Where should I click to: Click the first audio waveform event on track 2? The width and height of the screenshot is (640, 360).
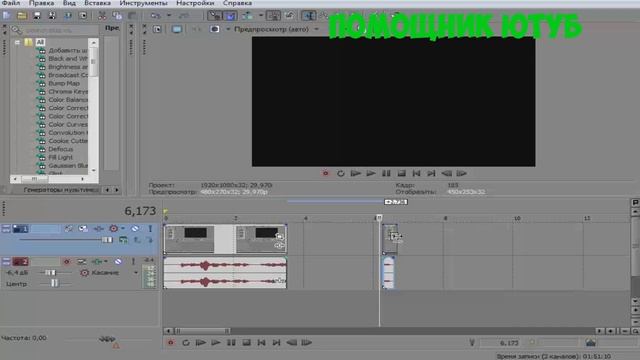(225, 273)
